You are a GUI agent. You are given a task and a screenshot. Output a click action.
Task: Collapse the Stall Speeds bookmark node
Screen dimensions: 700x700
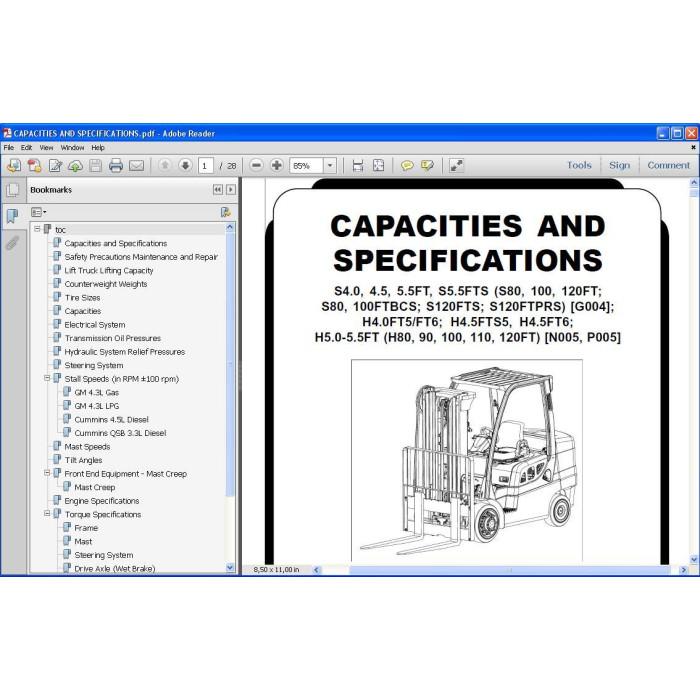tap(47, 378)
